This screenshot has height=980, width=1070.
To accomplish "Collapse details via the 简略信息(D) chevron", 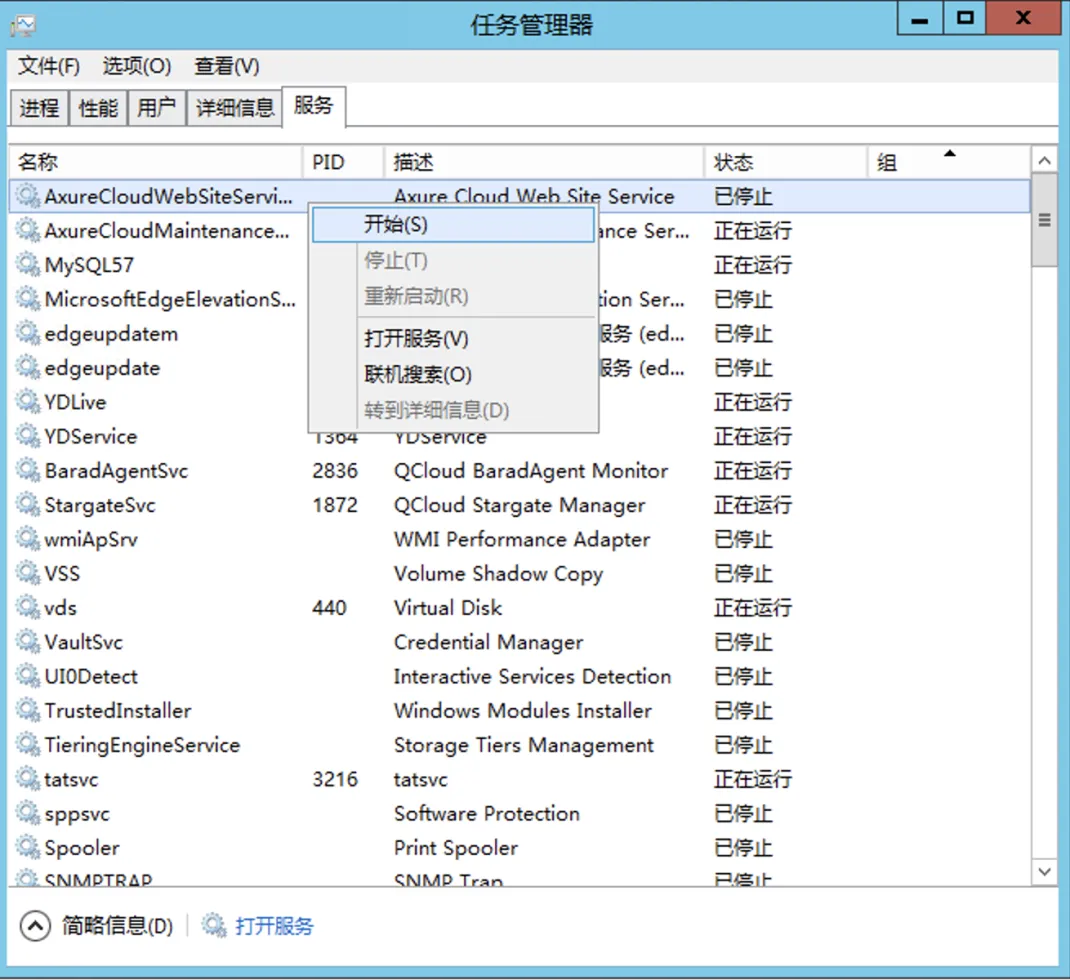I will pyautogui.click(x=37, y=926).
